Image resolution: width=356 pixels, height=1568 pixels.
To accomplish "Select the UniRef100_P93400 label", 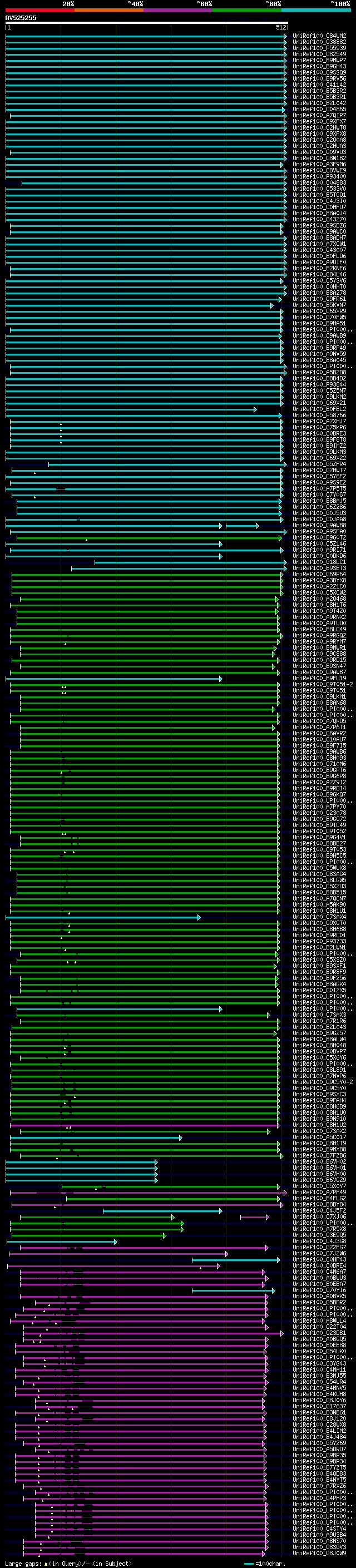I will 319,176.
